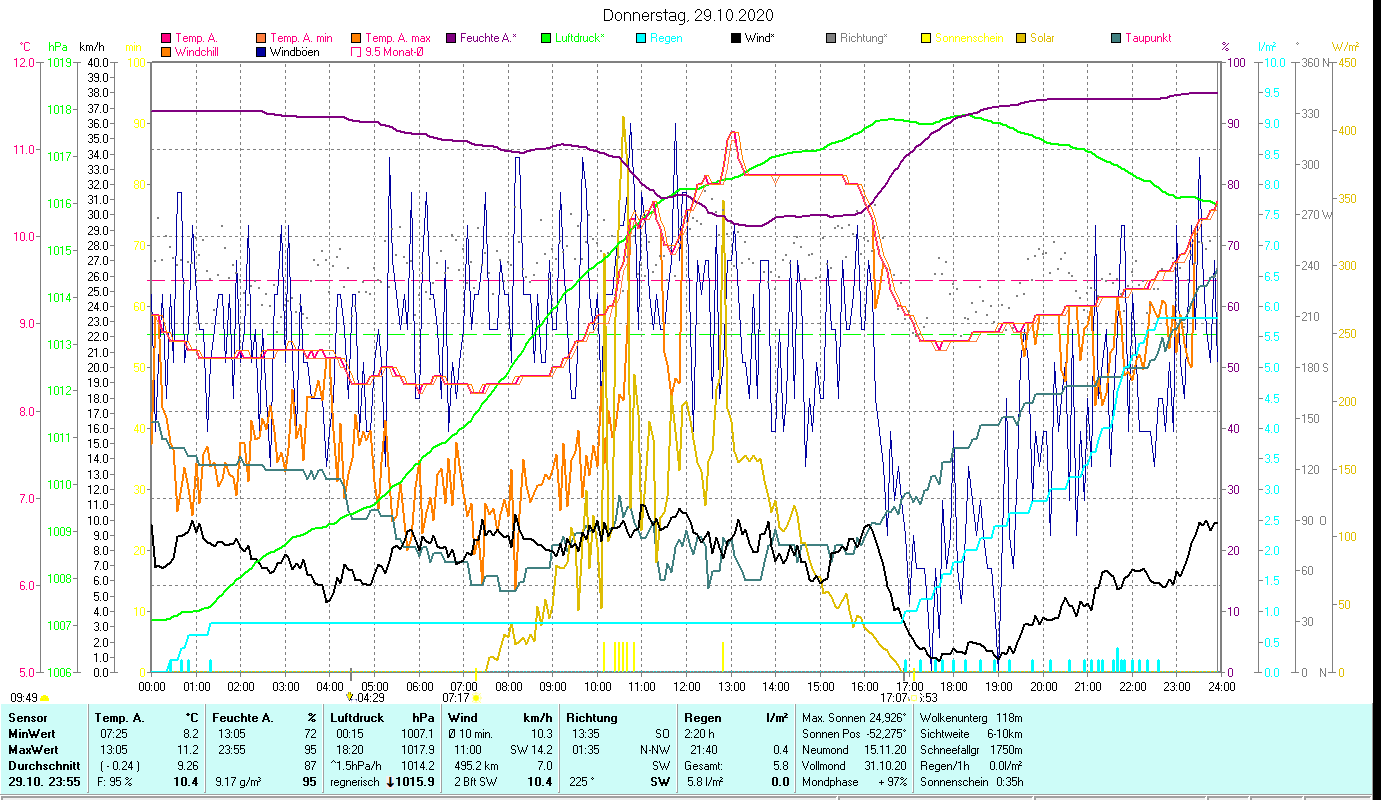Click the dark blue Windböen legend swatch
This screenshot has height=800, width=1381.
pos(262,51)
